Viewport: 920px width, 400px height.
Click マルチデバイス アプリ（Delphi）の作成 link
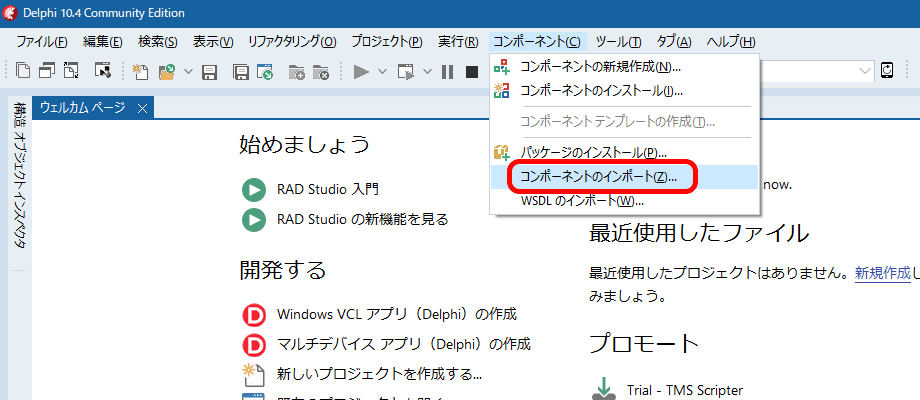tap(404, 344)
